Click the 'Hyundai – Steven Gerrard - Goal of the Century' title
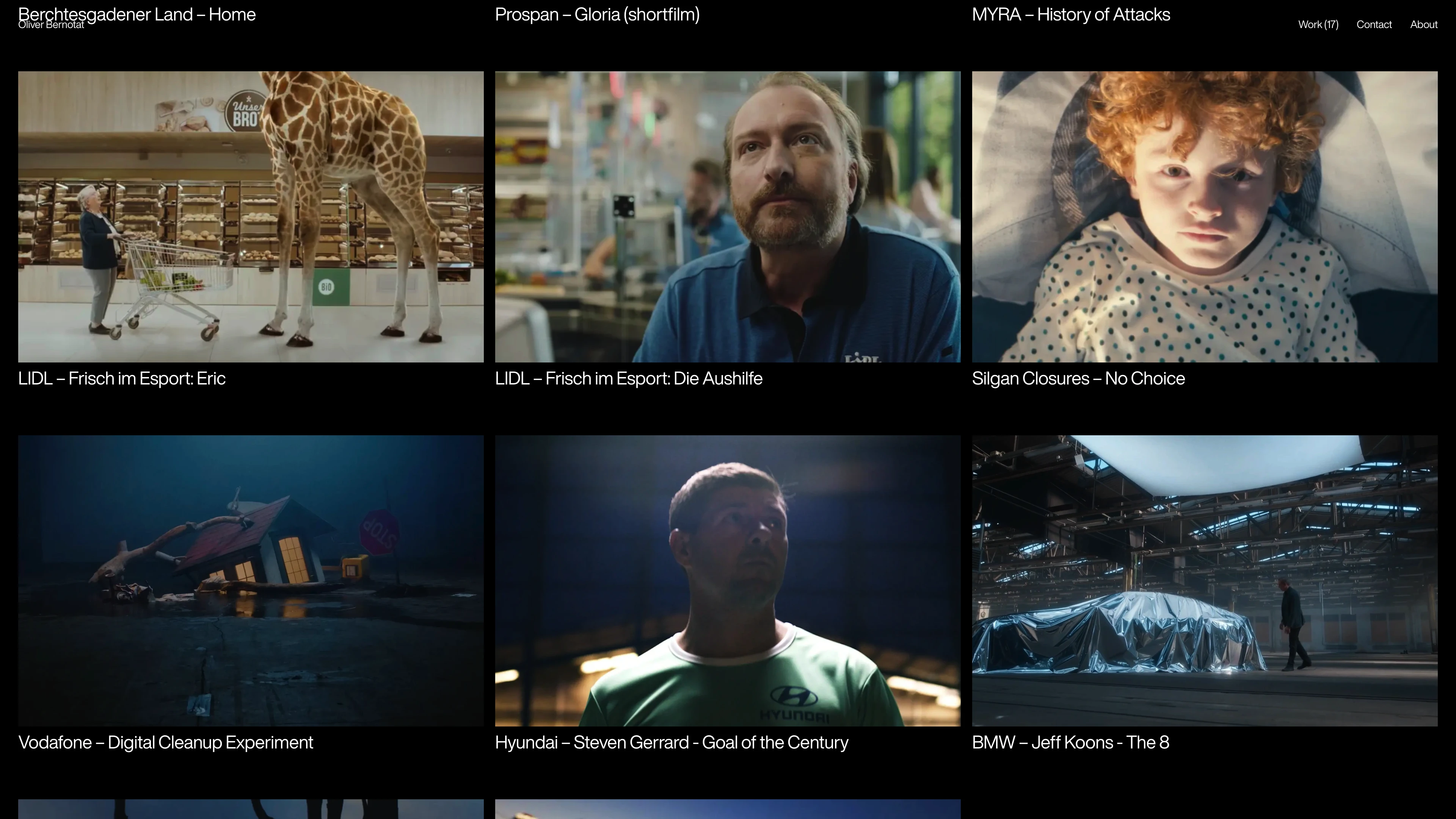This screenshot has width=1456, height=819. [671, 742]
